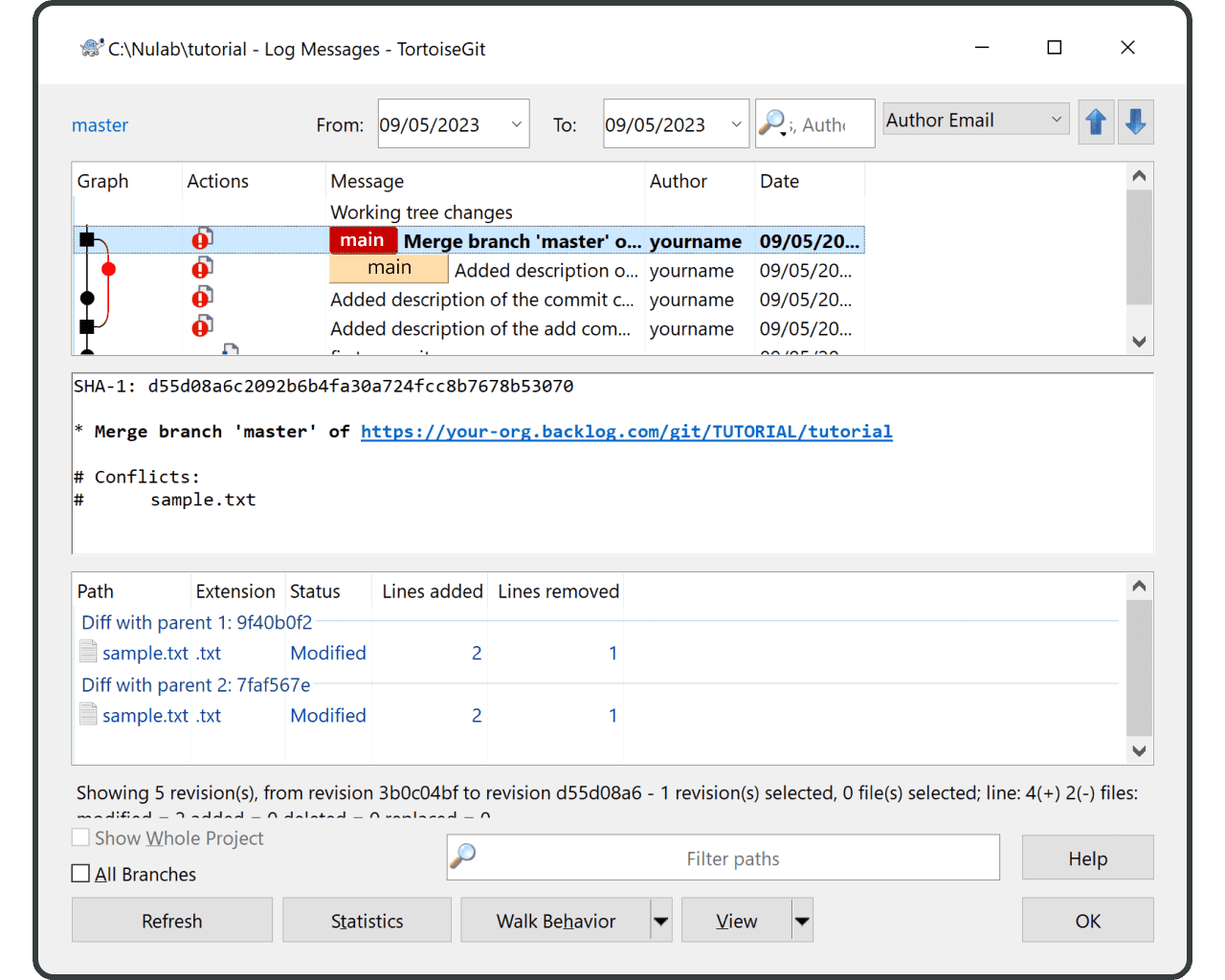Image resolution: width=1225 pixels, height=980 pixels.
Task: Click the red main branch label
Action: (363, 240)
